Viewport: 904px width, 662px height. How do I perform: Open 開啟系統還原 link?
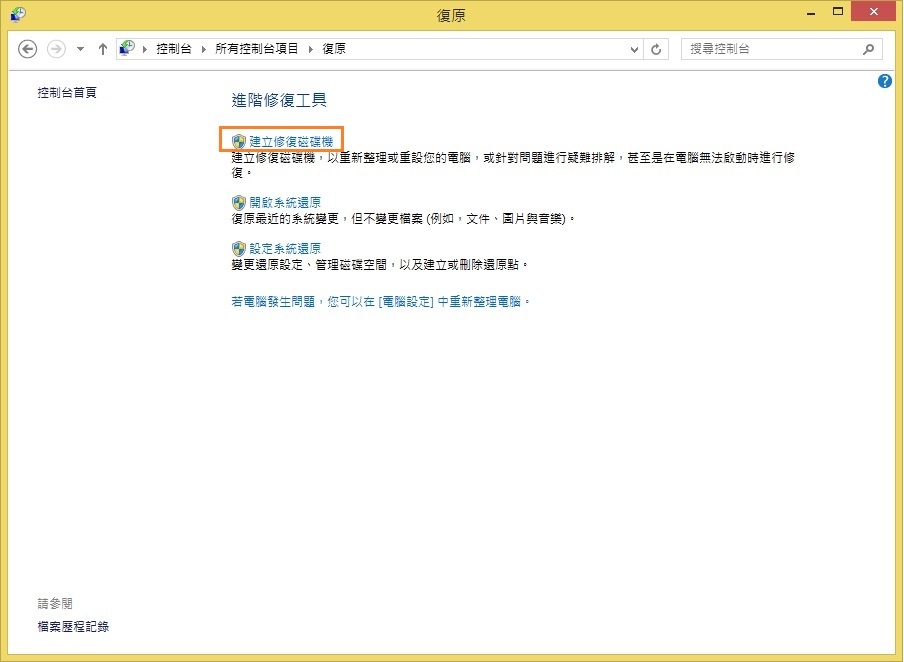[x=285, y=202]
